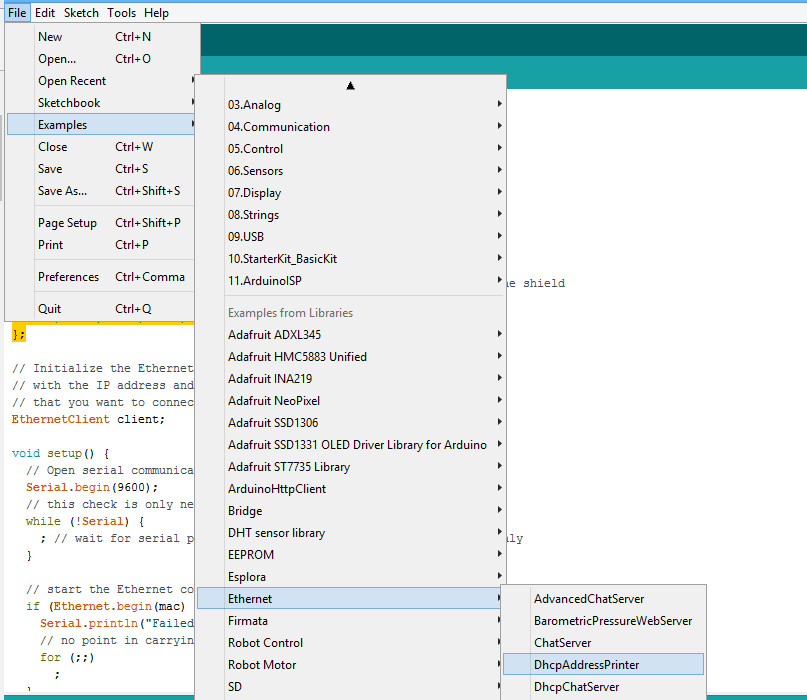Choose Close in File menu

[101, 147]
